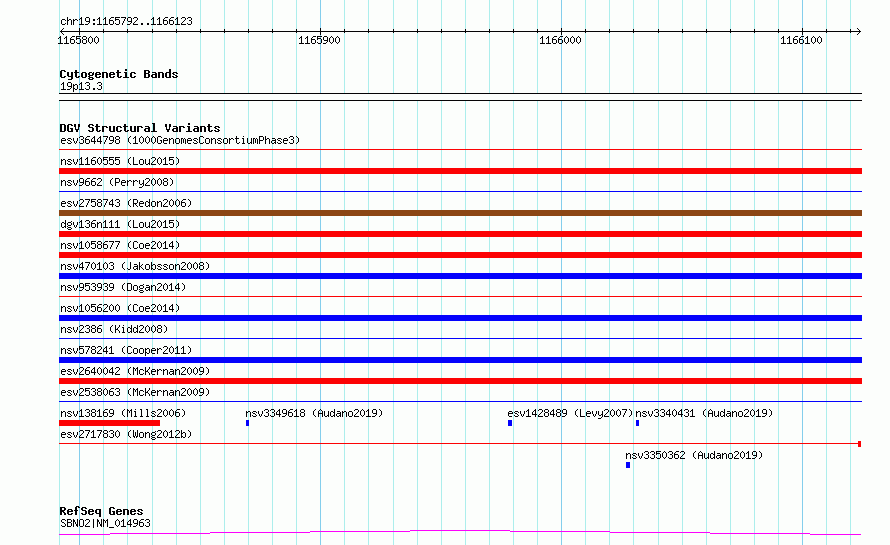890x545 pixels.
Task: Click the red bar of esv2640042
Action: coord(460,381)
